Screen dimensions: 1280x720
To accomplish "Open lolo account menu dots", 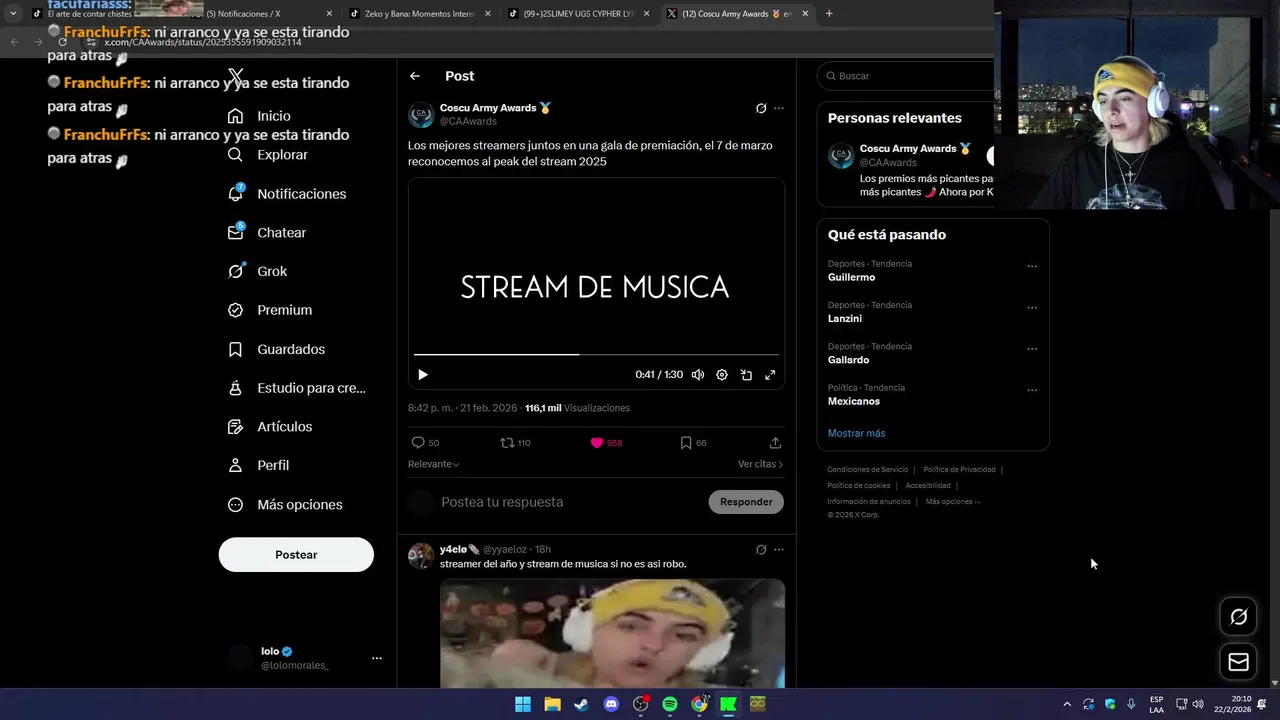I will (377, 658).
